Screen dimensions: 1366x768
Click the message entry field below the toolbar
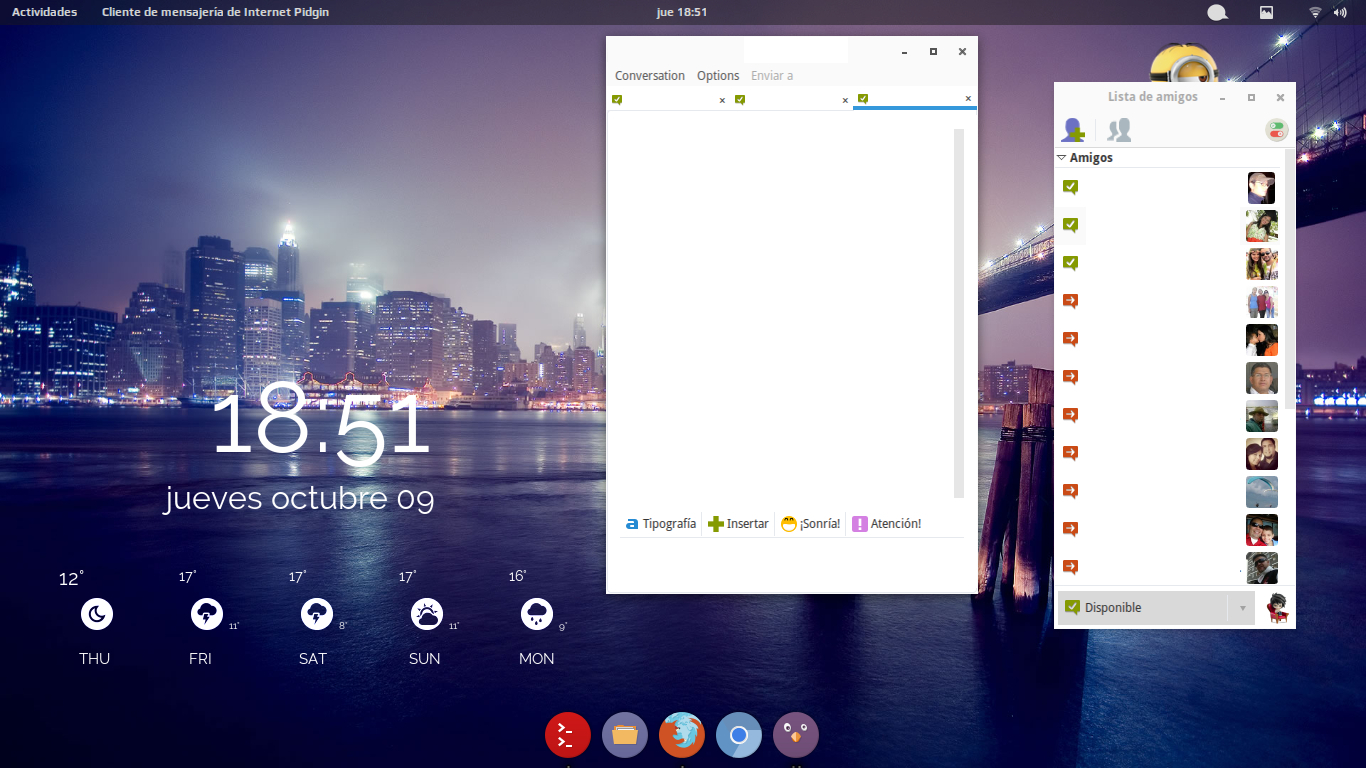pos(792,563)
